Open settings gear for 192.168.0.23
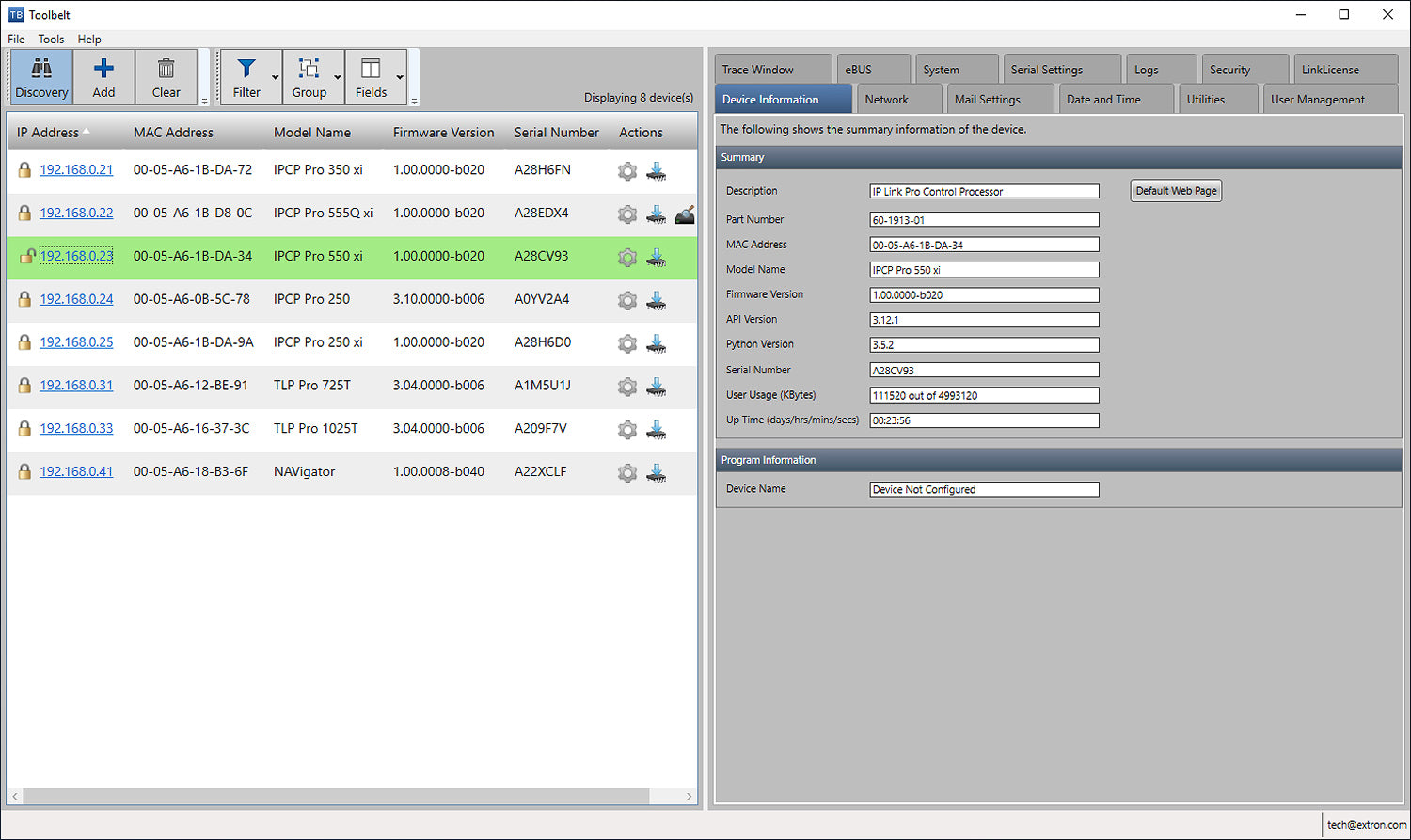This screenshot has height=840, width=1411. (627, 258)
